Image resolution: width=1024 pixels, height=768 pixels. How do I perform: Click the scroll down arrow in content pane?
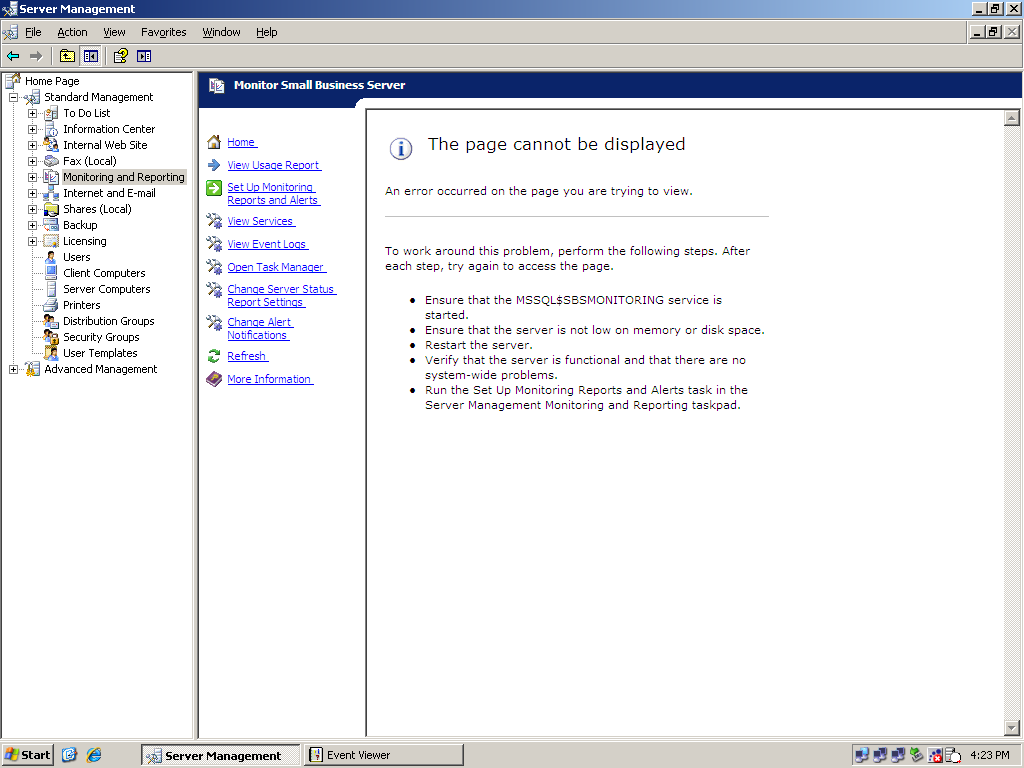pos(1012,728)
